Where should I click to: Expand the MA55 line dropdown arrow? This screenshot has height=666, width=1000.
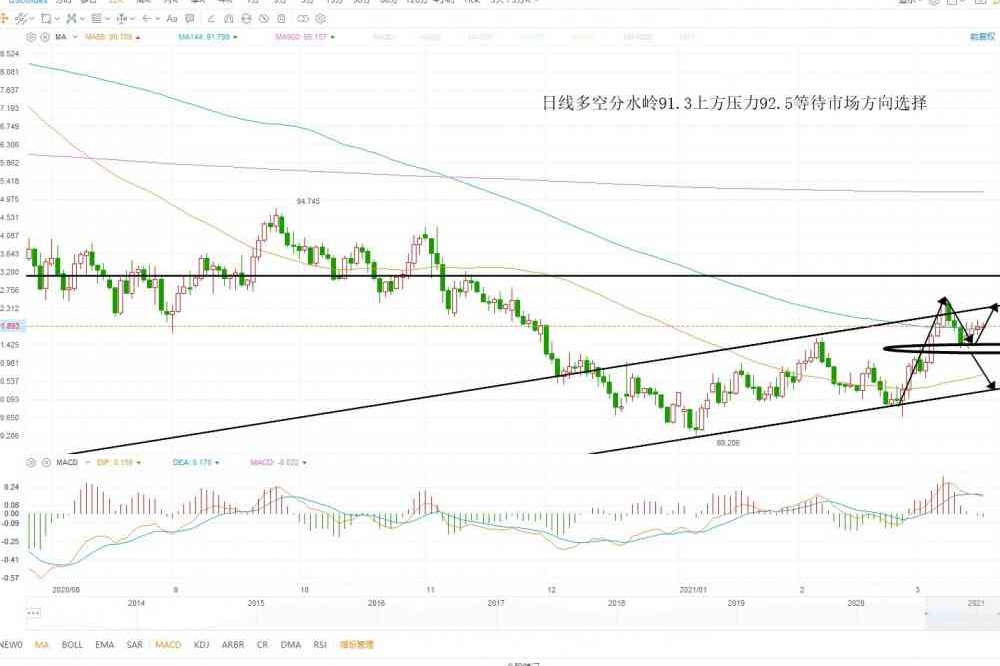tap(138, 37)
